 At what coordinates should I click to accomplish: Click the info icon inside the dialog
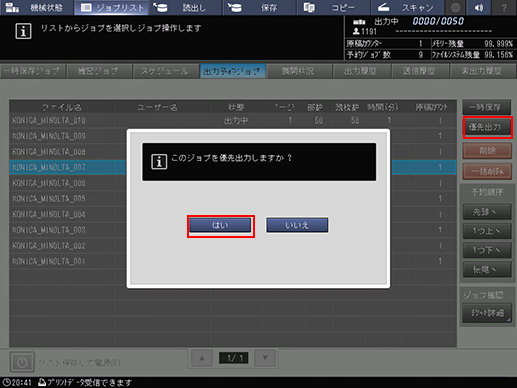click(159, 162)
